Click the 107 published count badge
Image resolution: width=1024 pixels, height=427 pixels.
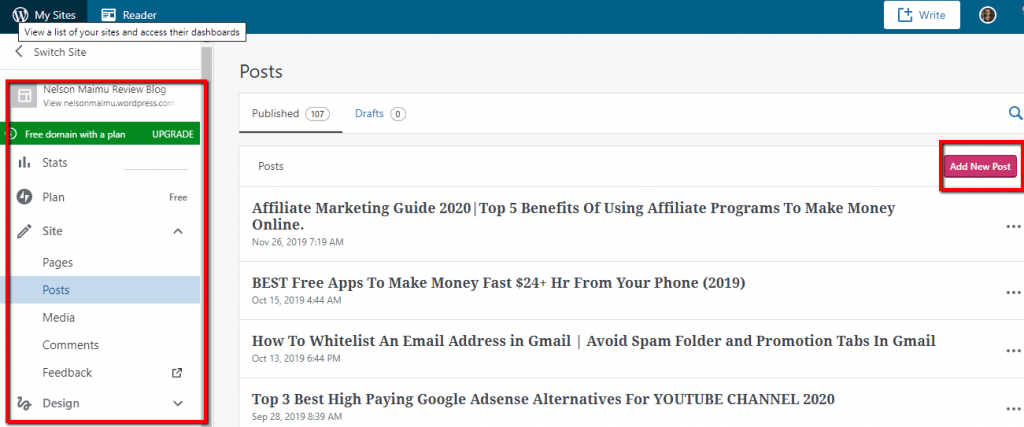tap(317, 114)
